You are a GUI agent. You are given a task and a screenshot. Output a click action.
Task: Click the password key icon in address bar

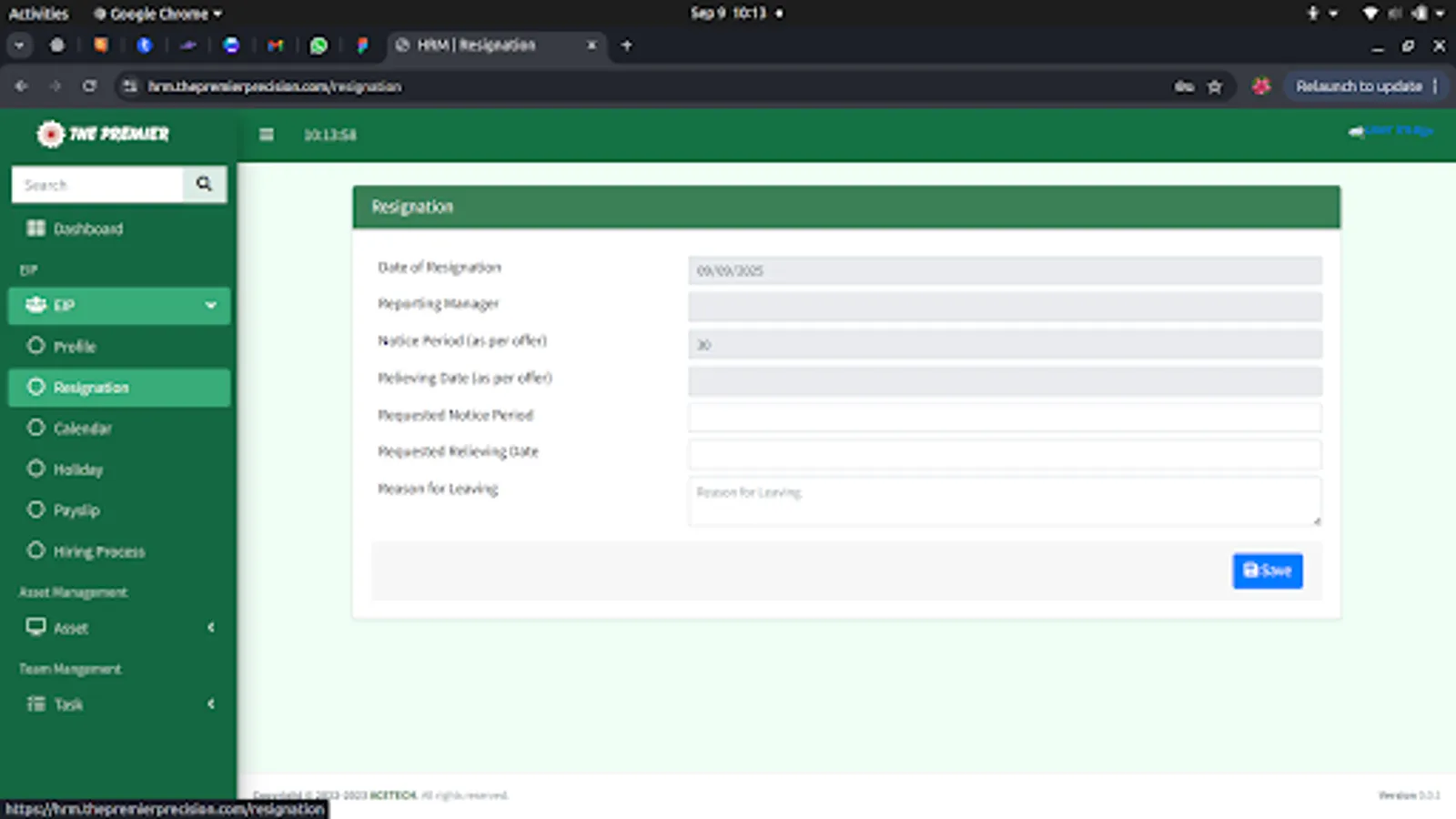[x=1183, y=86]
